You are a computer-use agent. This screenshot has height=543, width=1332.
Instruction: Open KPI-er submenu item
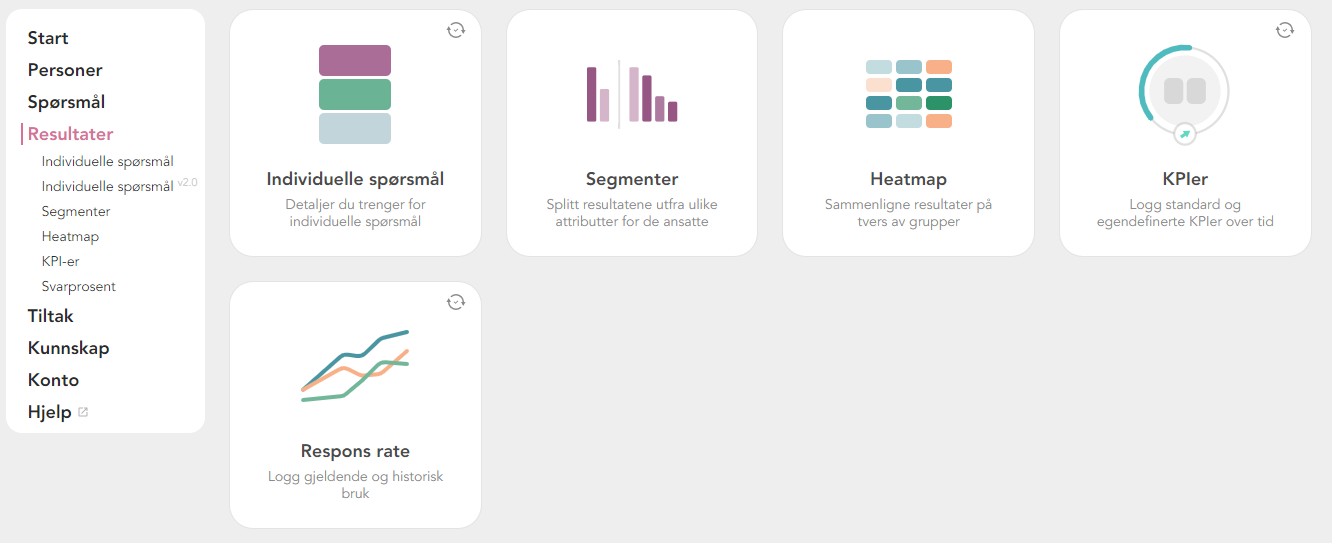(x=61, y=261)
